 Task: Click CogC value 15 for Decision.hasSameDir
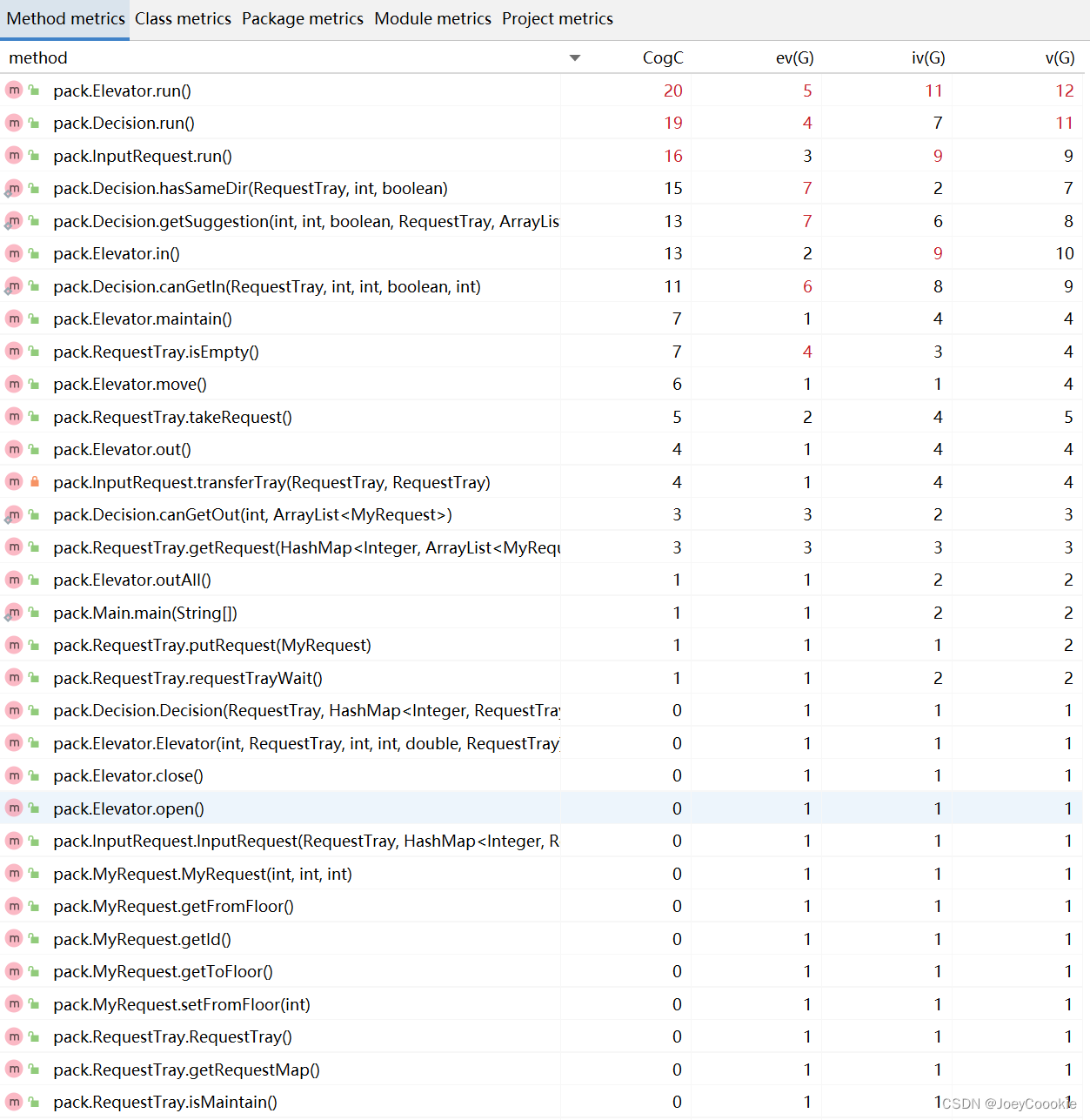point(673,188)
